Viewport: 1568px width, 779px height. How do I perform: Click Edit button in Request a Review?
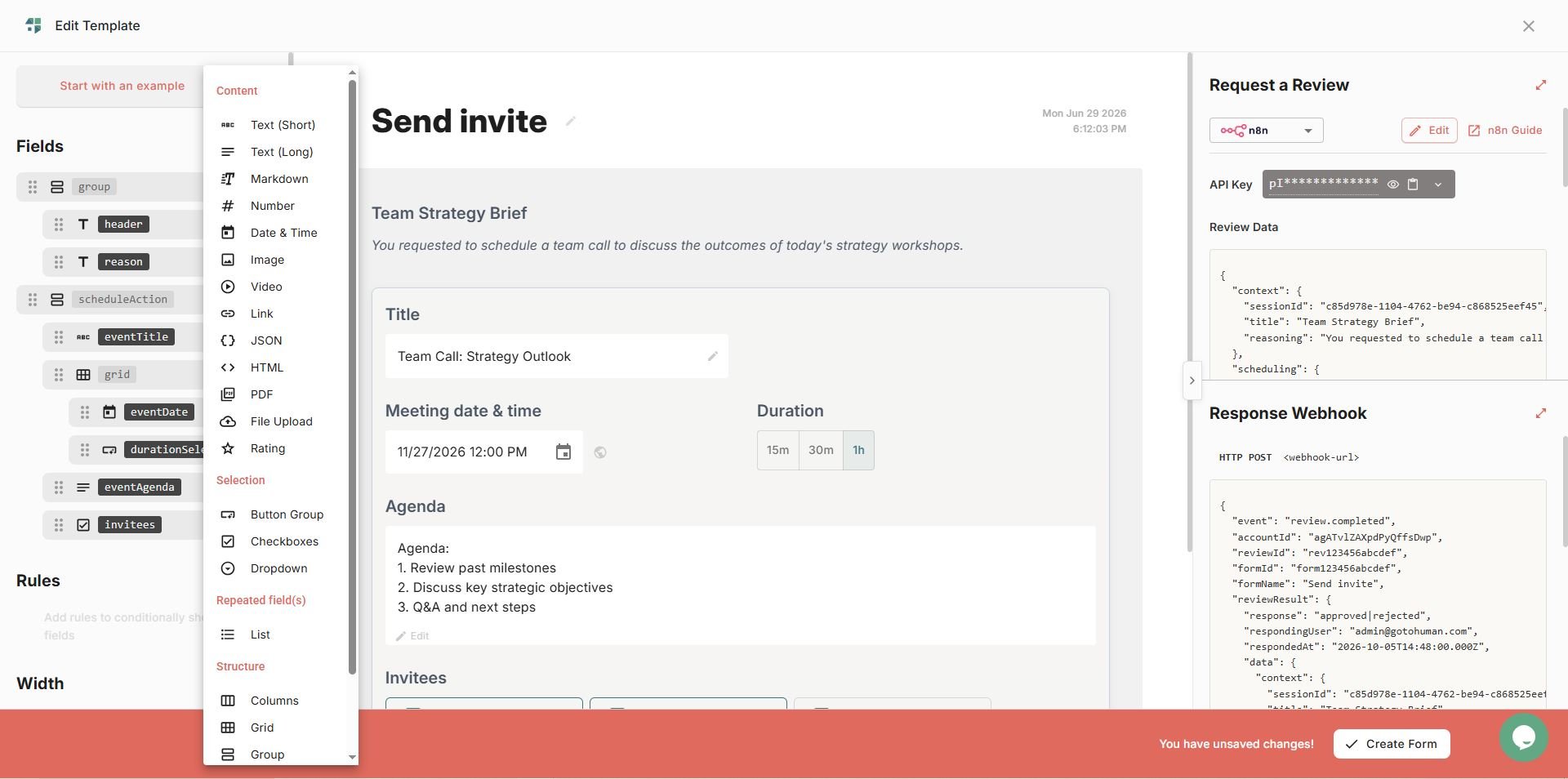pos(1429,131)
